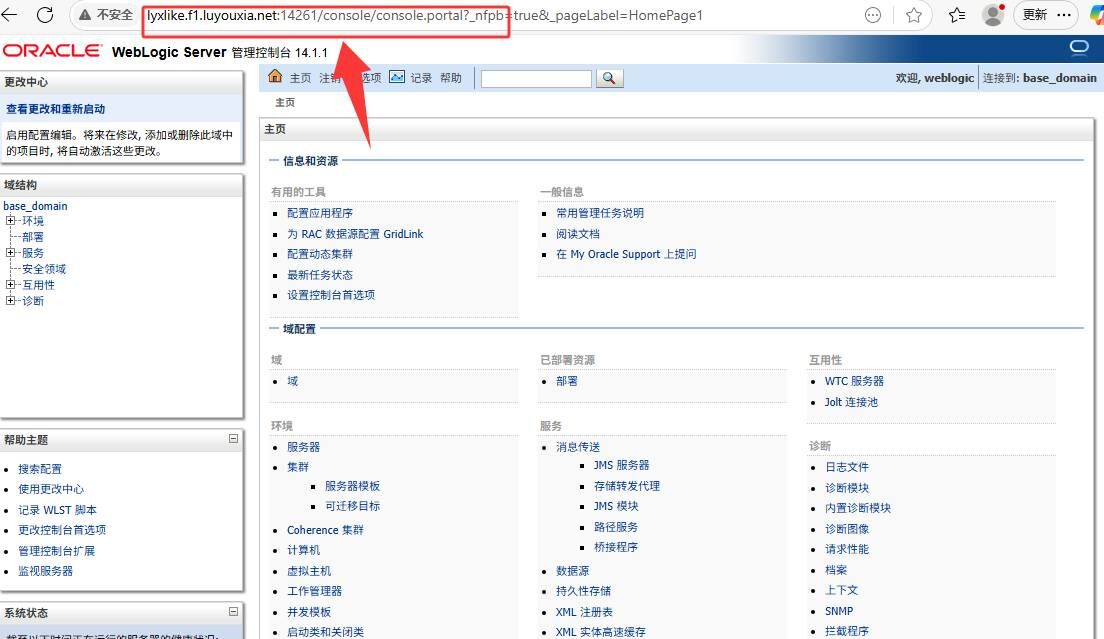Image resolution: width=1104 pixels, height=639 pixels.
Task: Open 集群 link under 环境
Action: pos(298,467)
